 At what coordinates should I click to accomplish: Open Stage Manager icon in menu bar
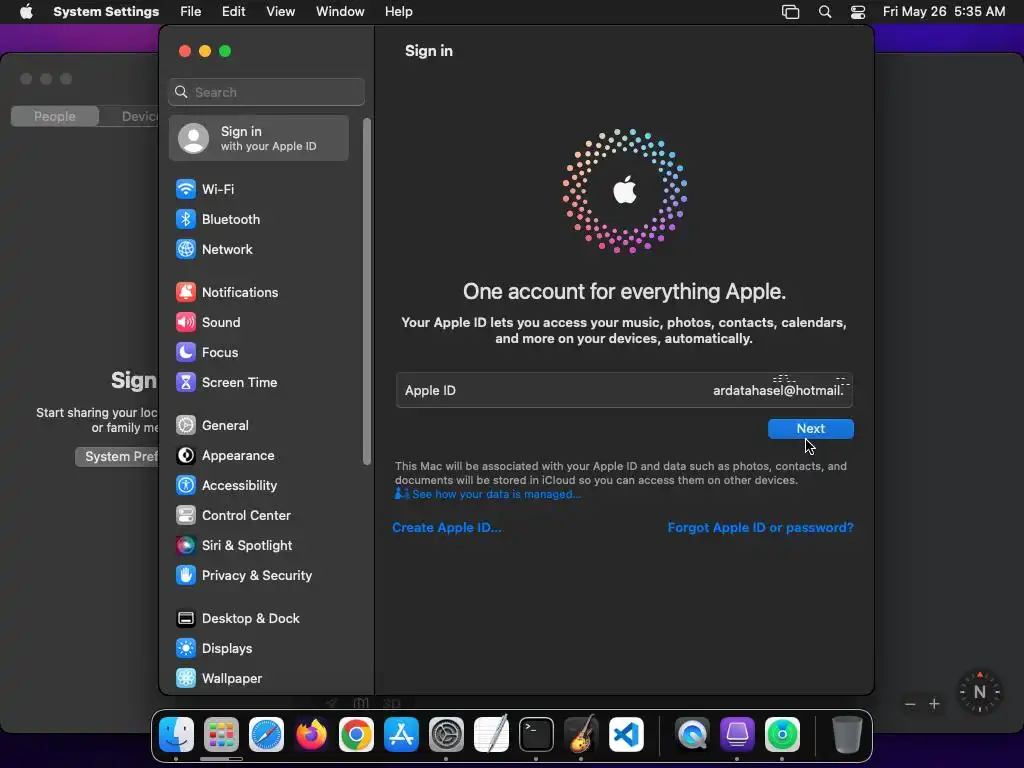[791, 12]
